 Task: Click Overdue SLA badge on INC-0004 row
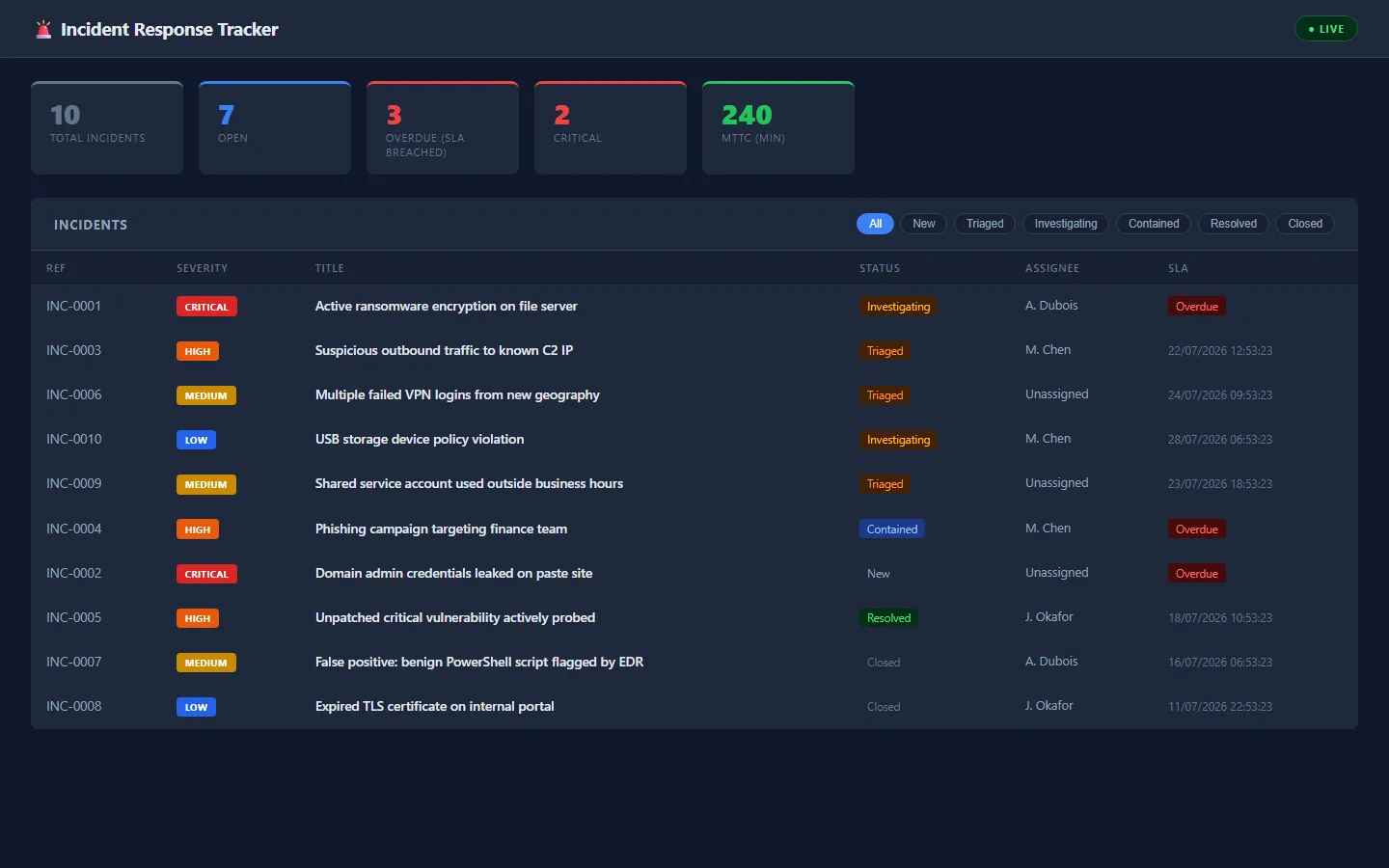pos(1197,529)
